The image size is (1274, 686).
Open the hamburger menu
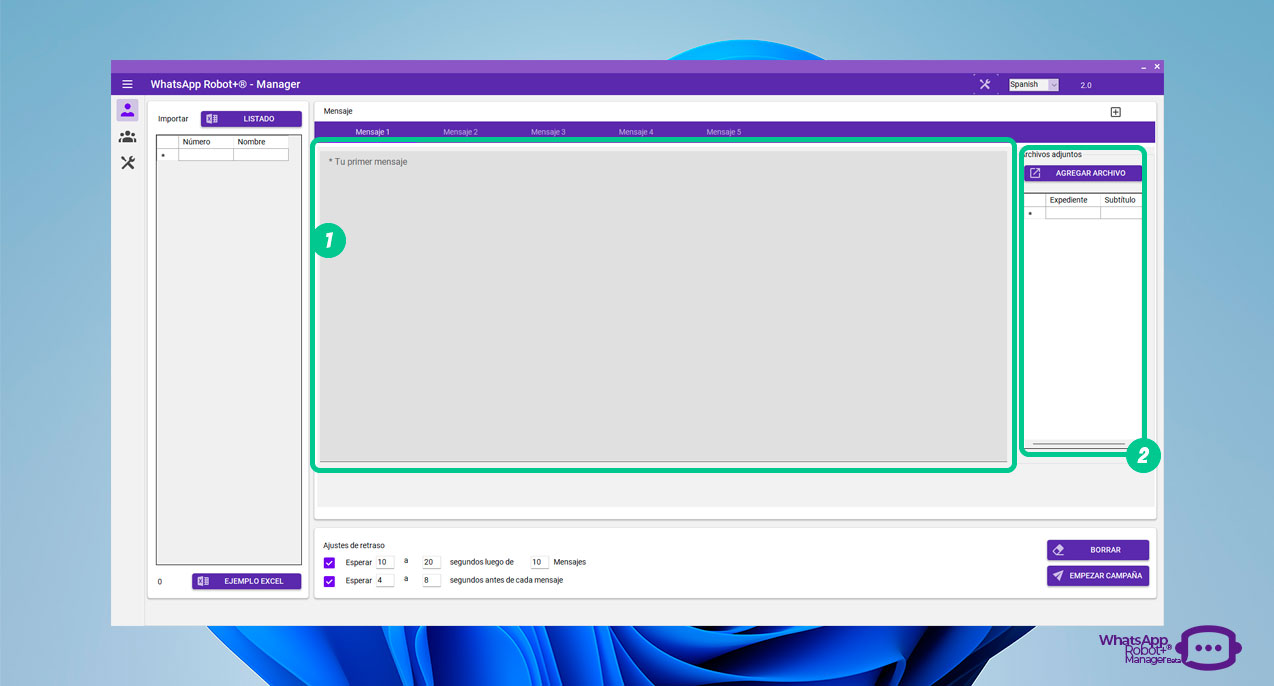[x=127, y=84]
